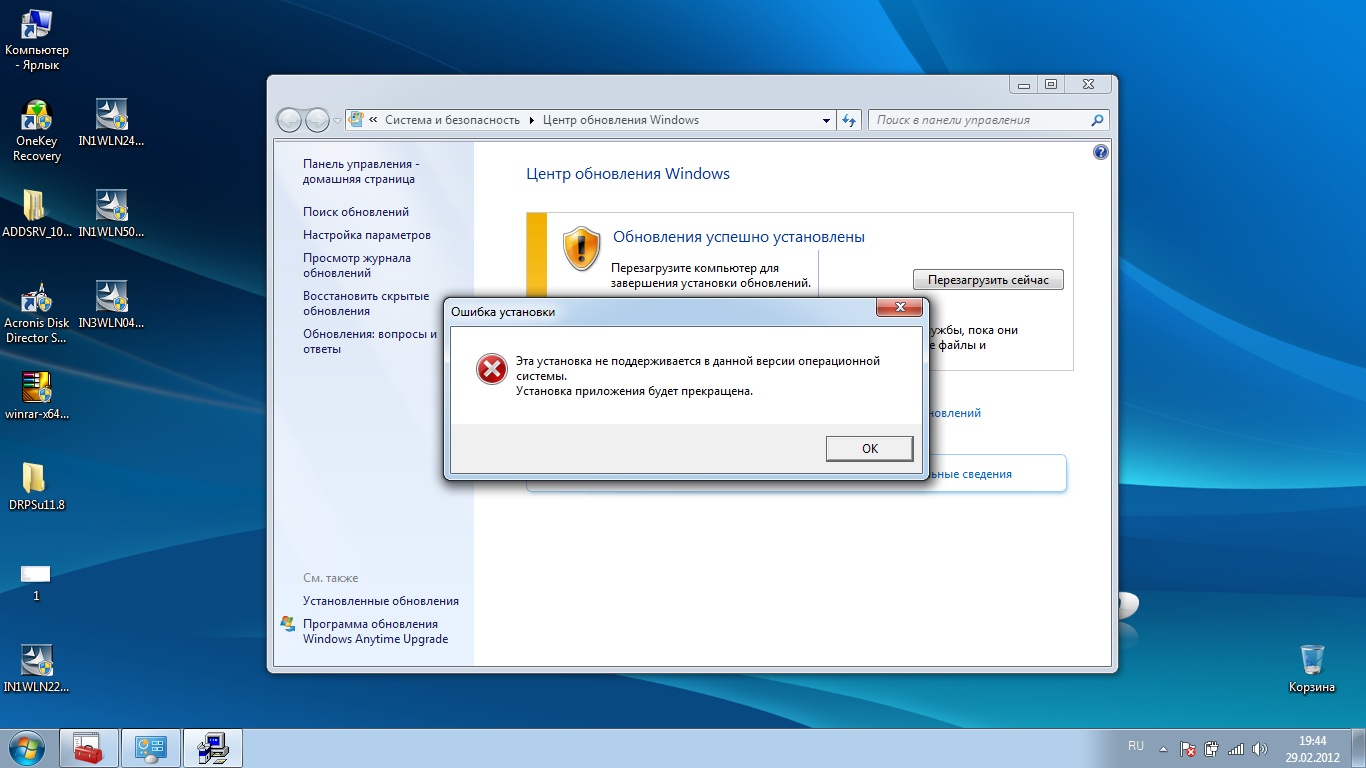Click the Поиск обновлений link

pyautogui.click(x=356, y=212)
